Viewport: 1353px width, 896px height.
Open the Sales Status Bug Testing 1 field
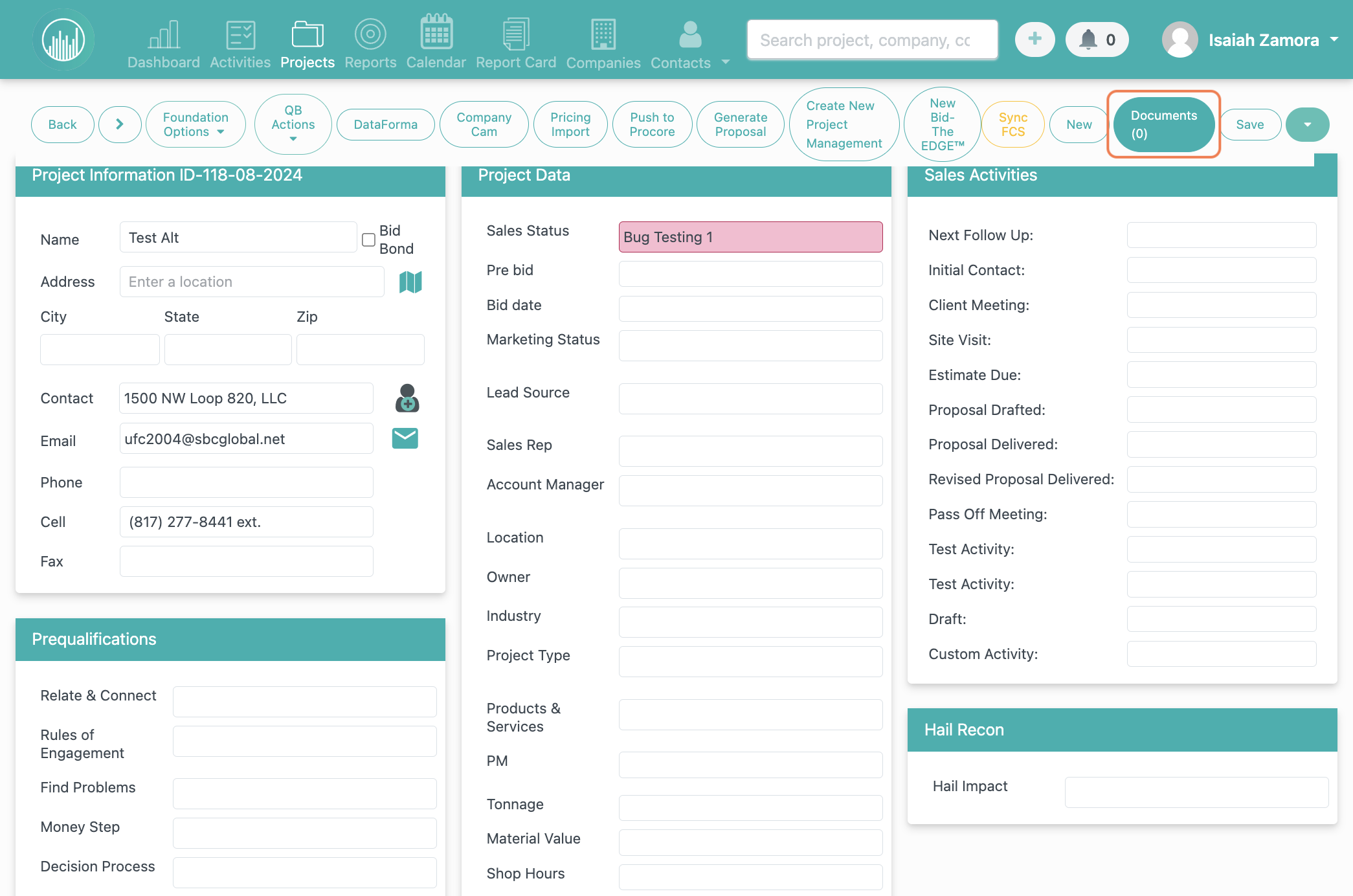[750, 237]
